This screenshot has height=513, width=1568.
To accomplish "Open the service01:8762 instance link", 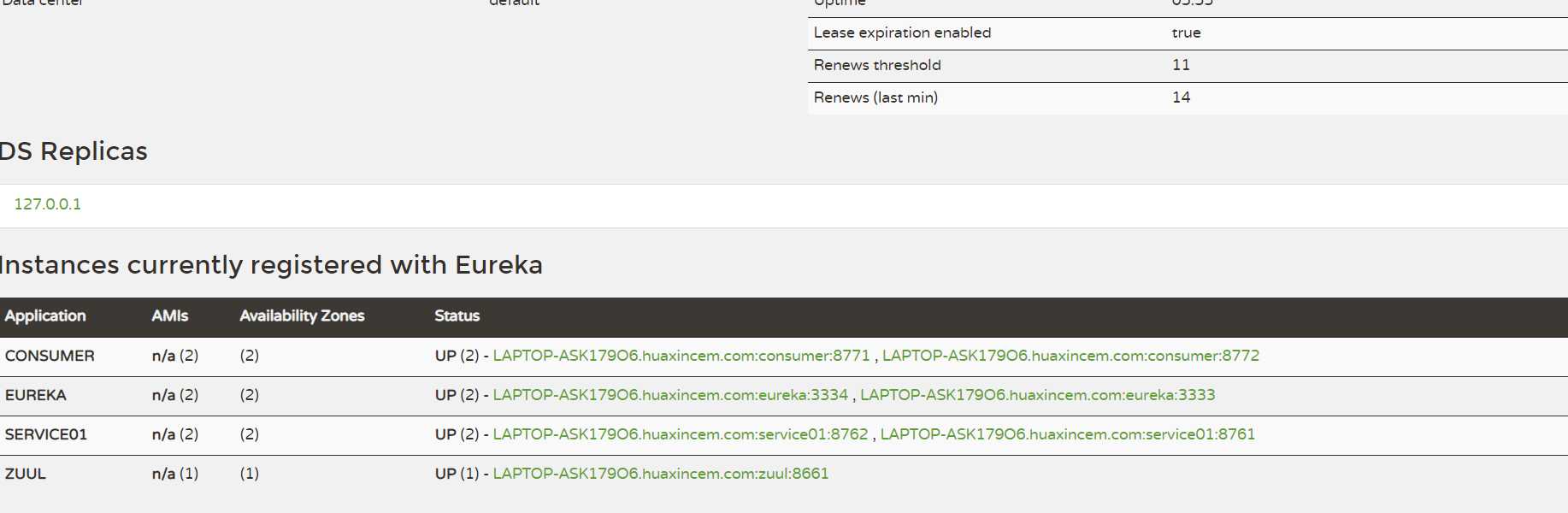I will pyautogui.click(x=681, y=434).
